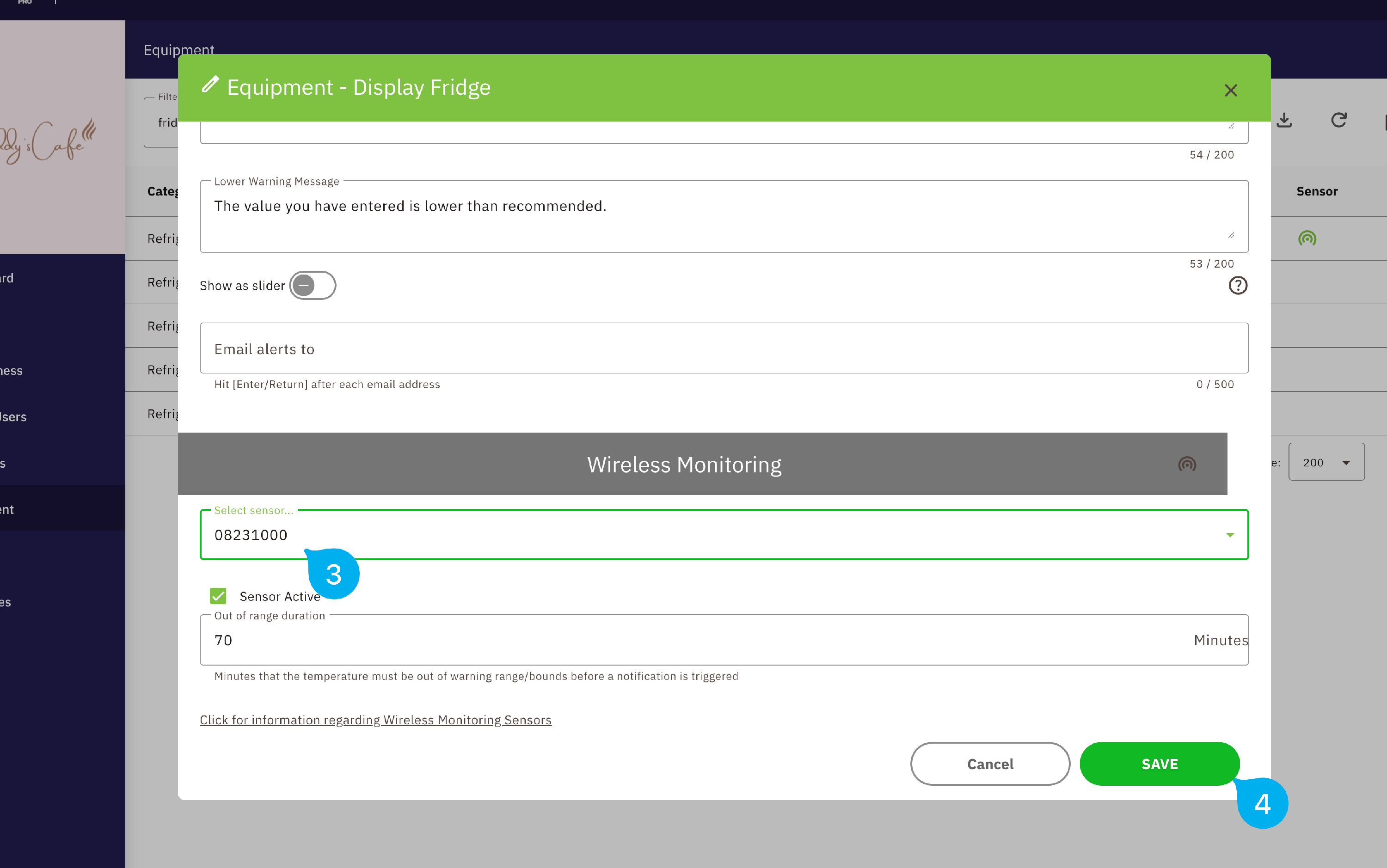Click the download/export icon above the Sensor column

pyautogui.click(x=1285, y=120)
